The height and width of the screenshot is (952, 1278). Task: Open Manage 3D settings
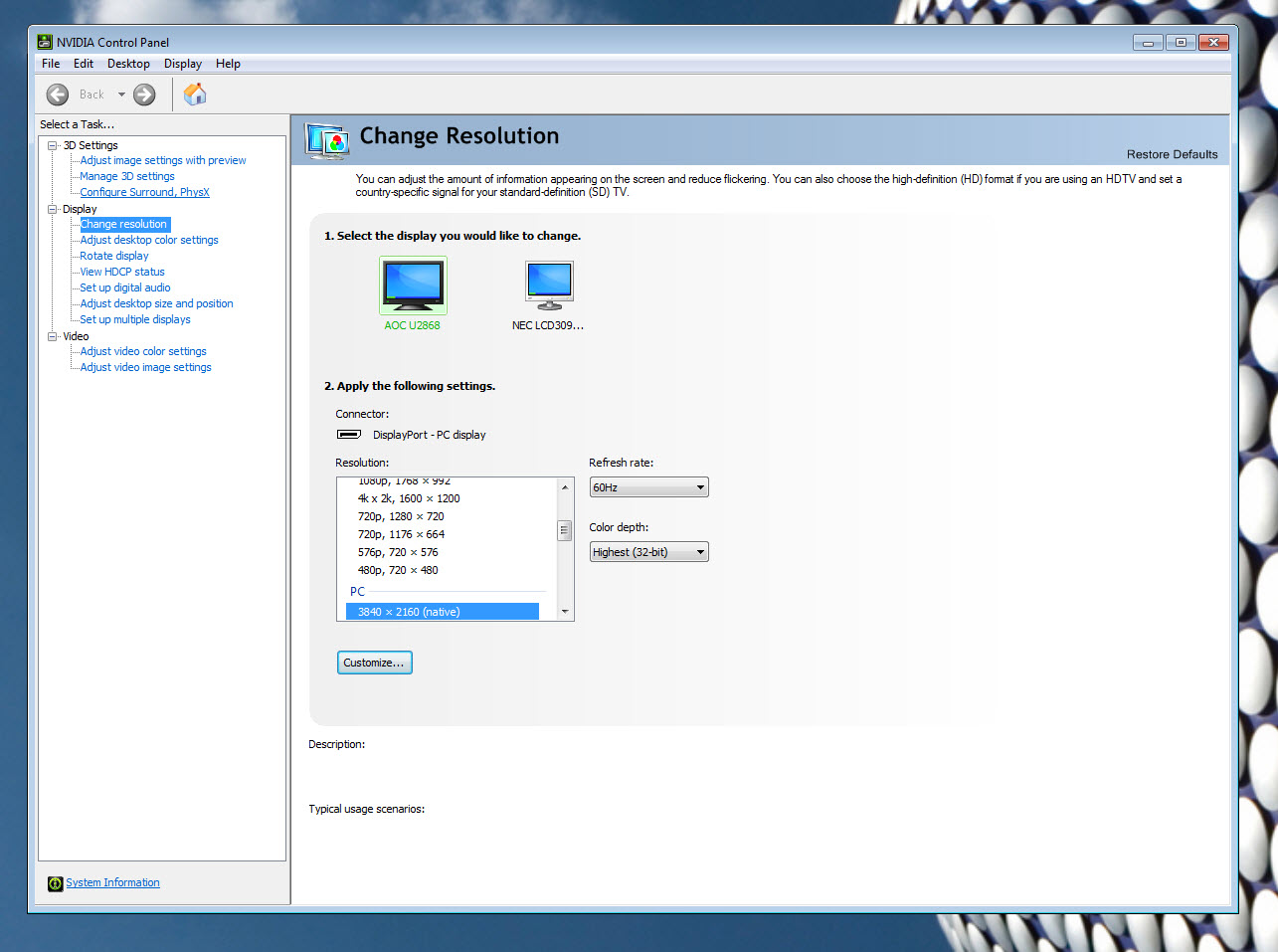click(127, 176)
